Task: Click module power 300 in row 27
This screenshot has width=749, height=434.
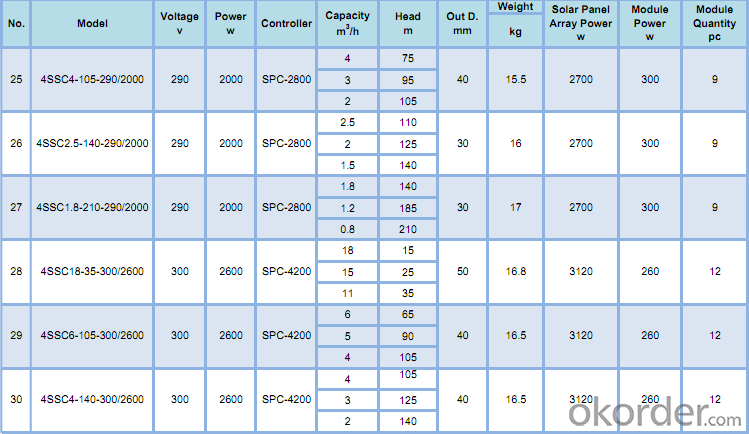Action: 650,207
